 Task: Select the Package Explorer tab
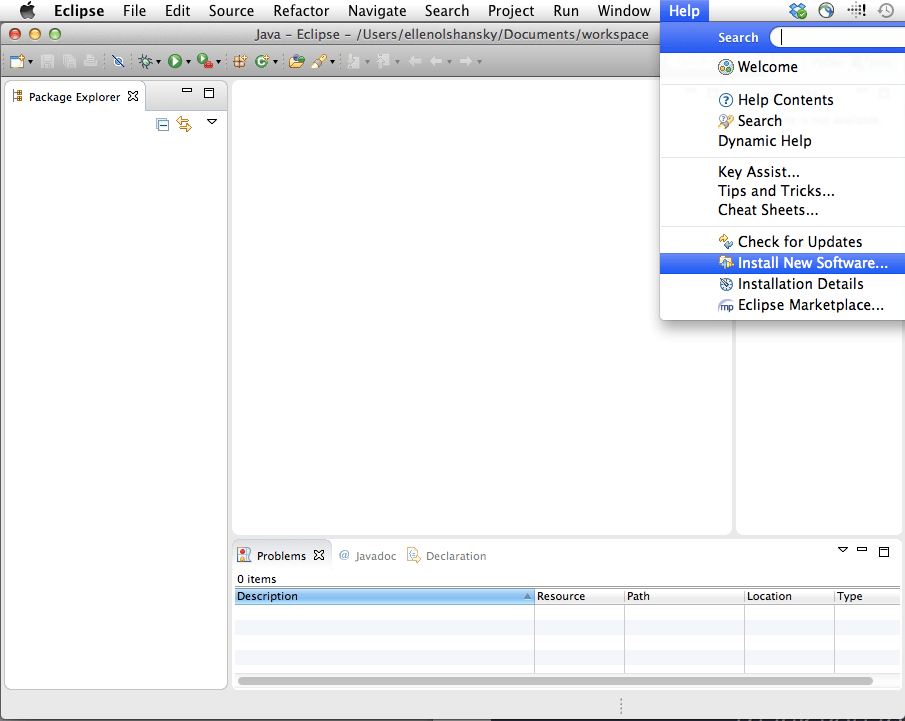coord(75,97)
